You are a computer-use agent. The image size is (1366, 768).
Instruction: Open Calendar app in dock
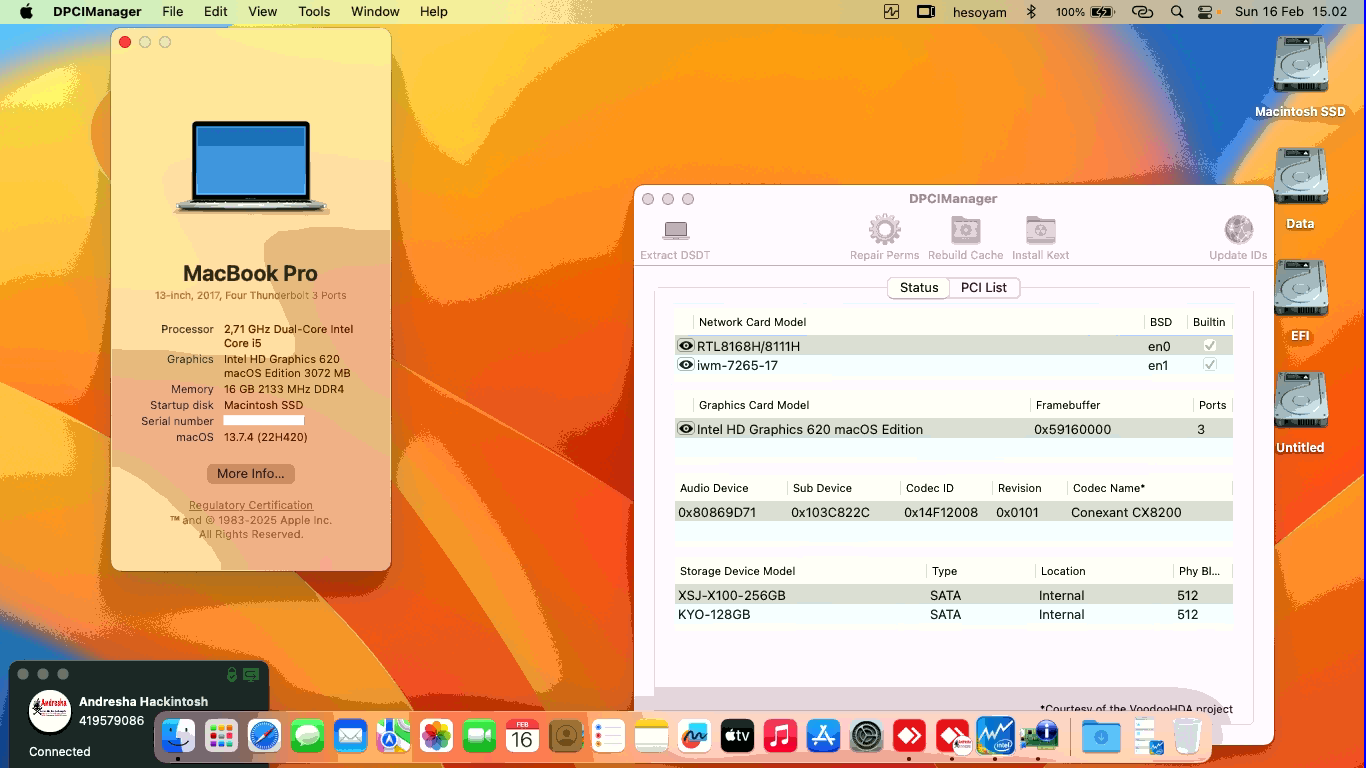click(x=522, y=737)
